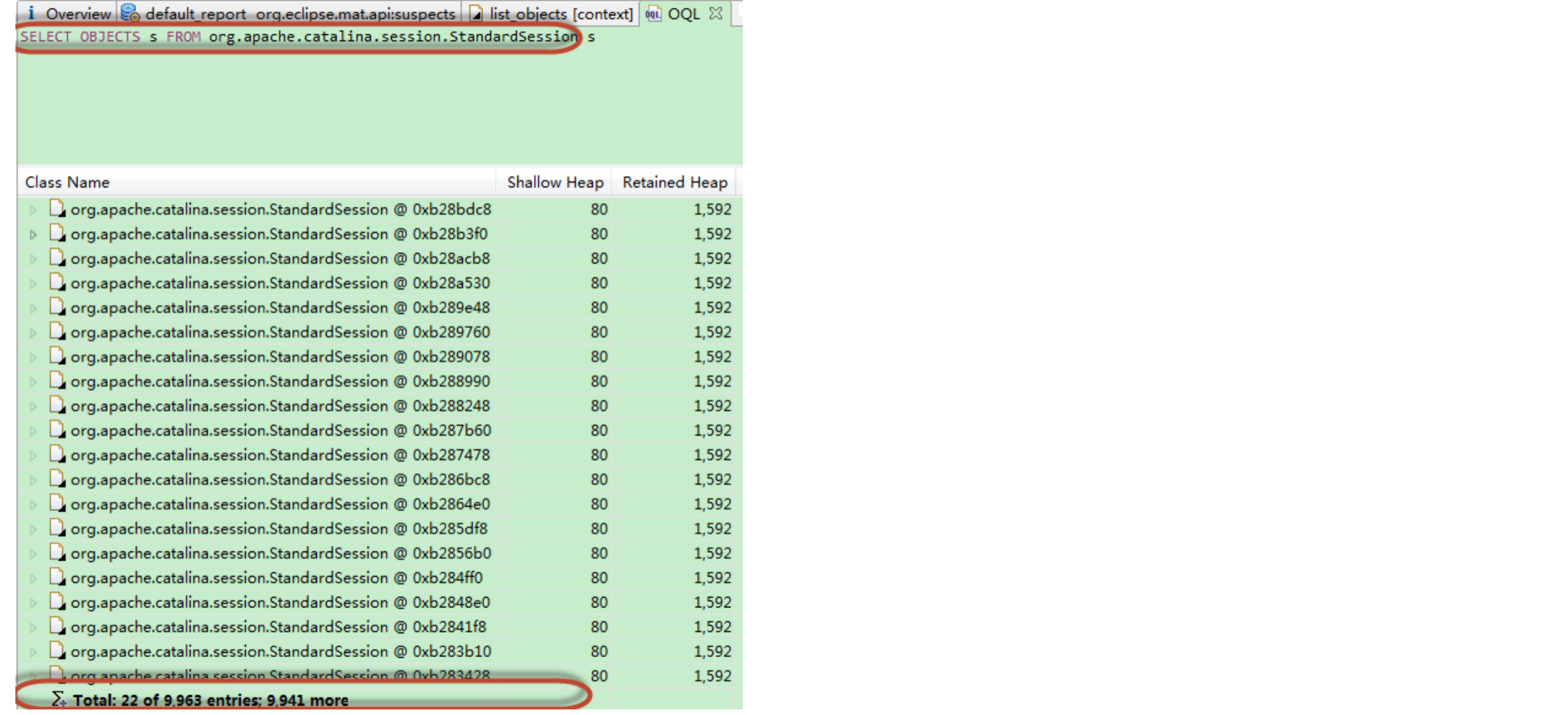Click the sigma icon on the Total row

click(x=59, y=699)
